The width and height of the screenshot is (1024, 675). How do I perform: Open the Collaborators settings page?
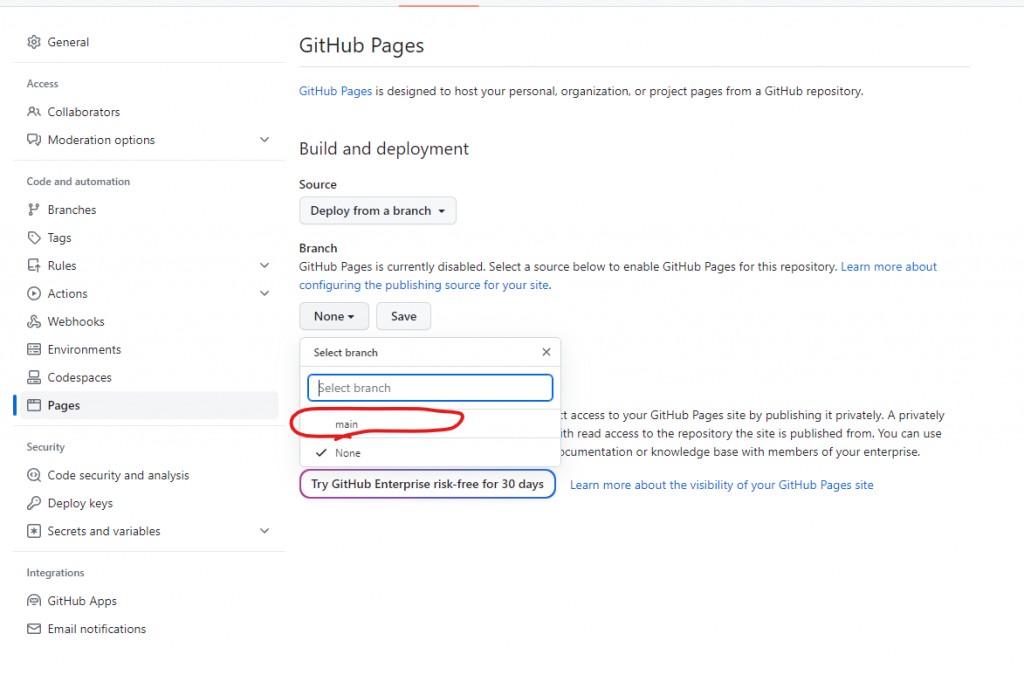coord(84,112)
